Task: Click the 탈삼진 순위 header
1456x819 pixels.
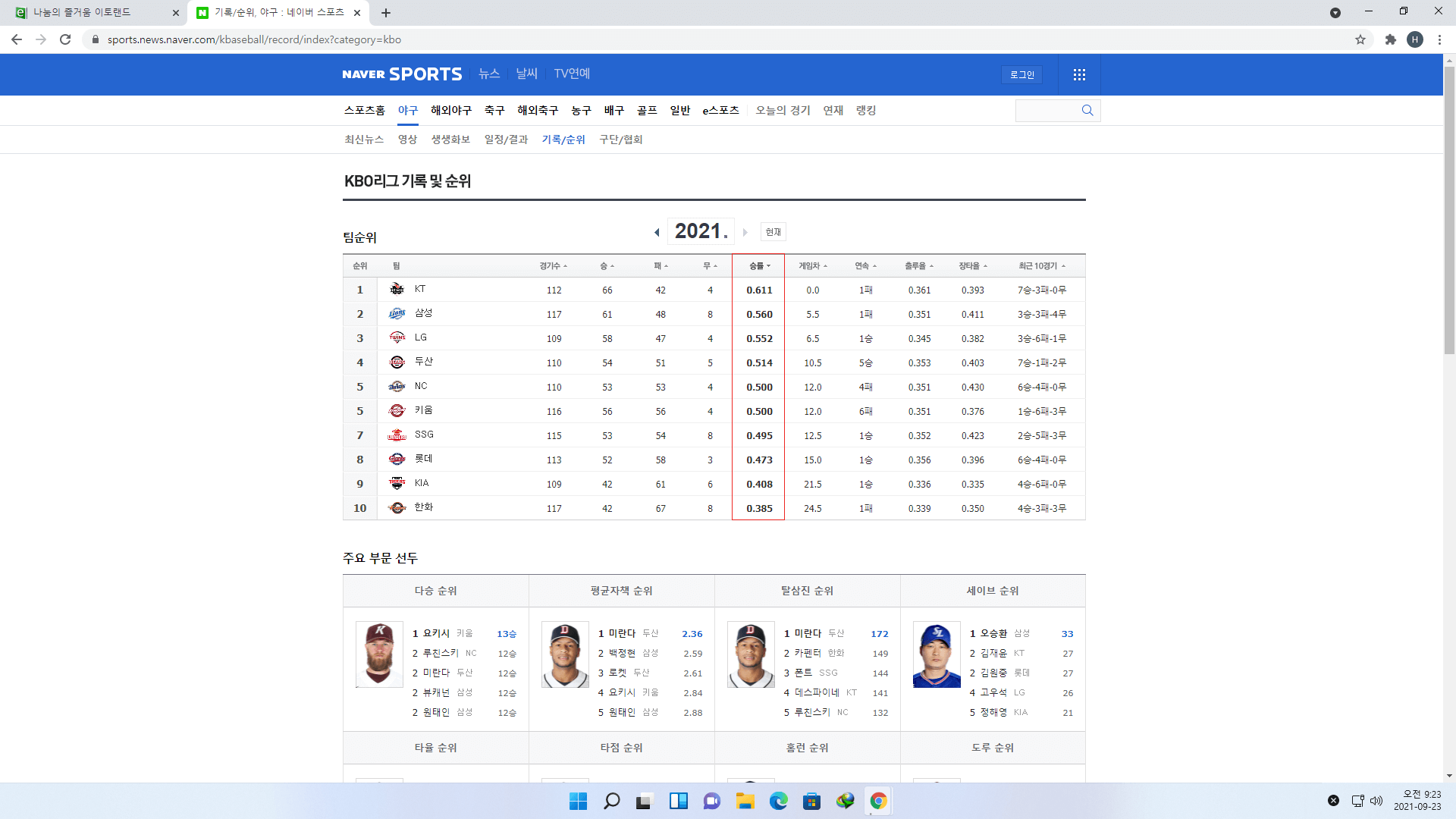Action: tap(808, 591)
